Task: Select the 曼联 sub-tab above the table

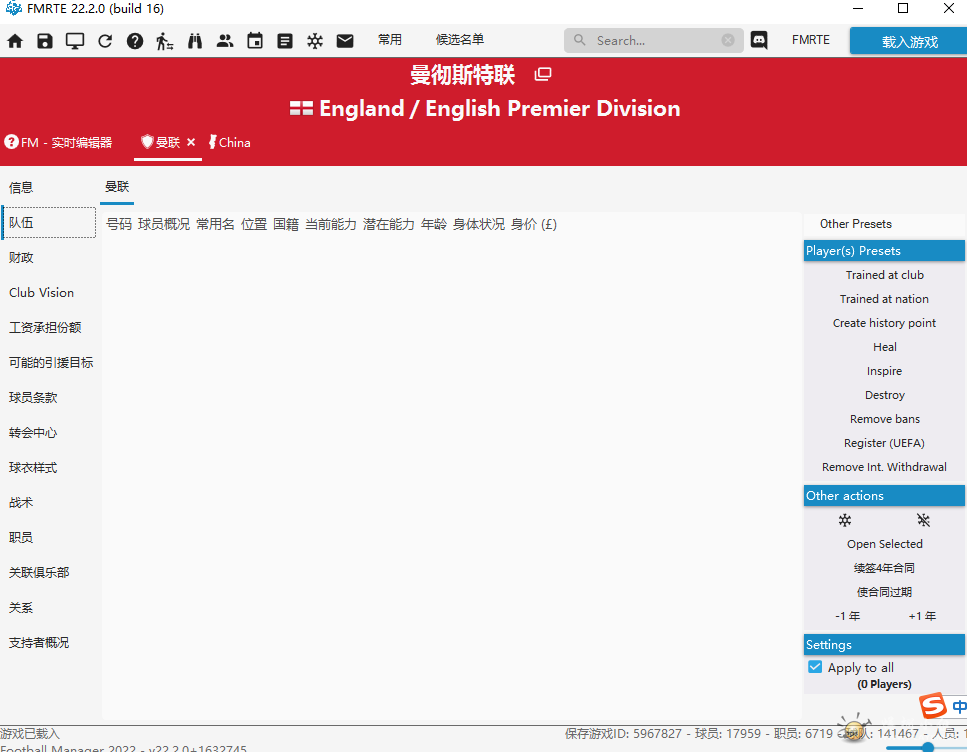Action: tap(117, 187)
